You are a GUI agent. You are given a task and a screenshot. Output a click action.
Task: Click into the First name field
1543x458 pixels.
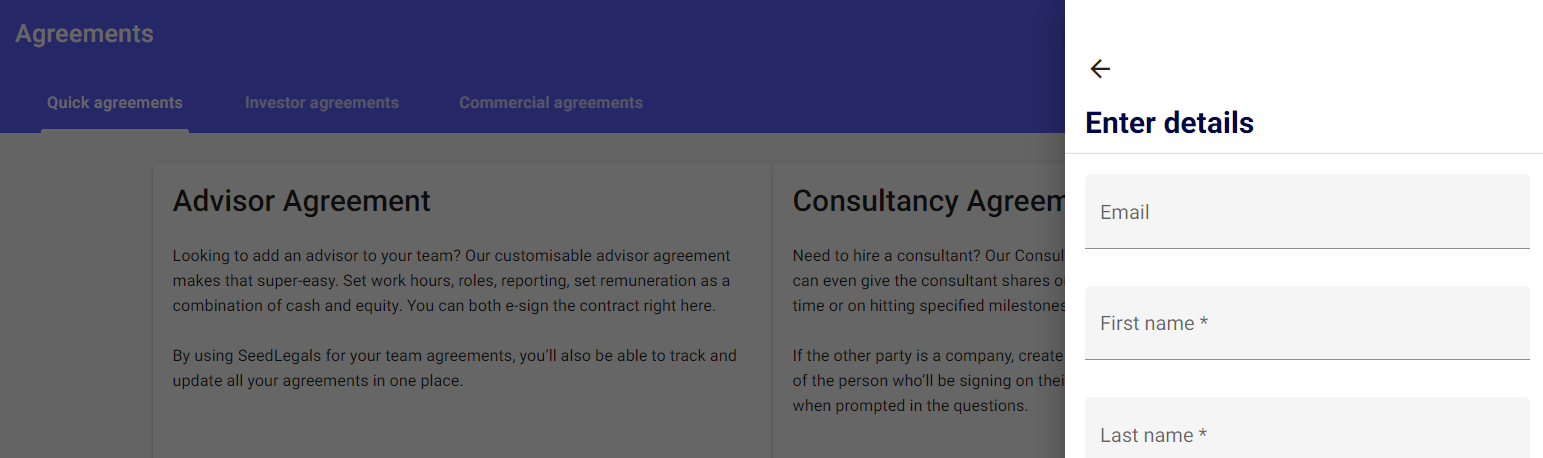[x=1307, y=323]
